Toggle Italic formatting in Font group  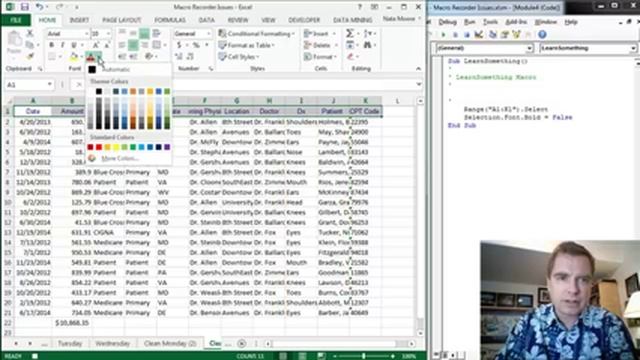click(62, 45)
